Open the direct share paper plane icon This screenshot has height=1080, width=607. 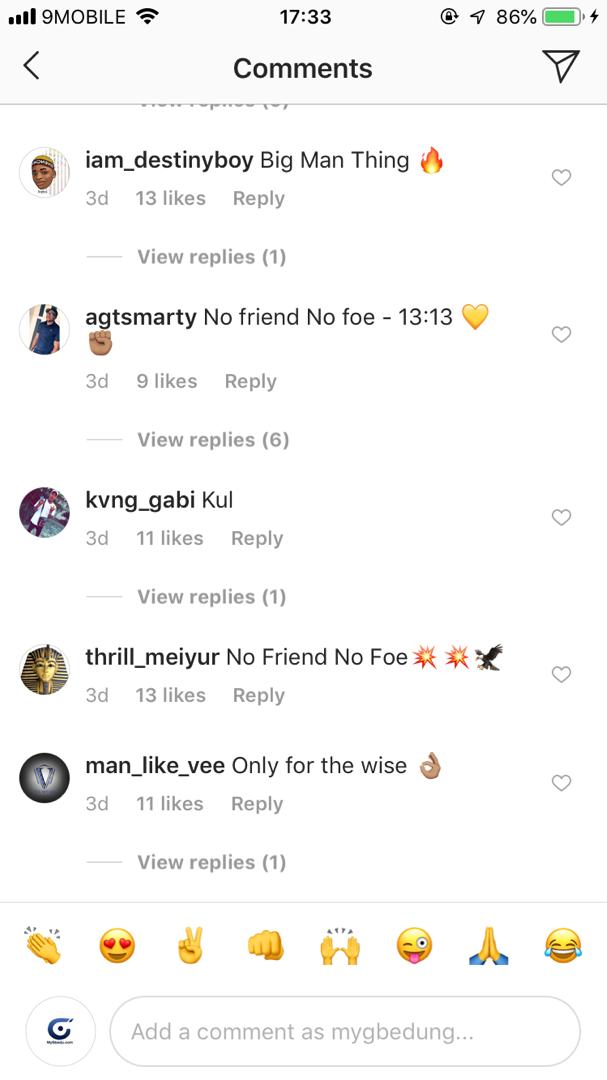pos(563,65)
